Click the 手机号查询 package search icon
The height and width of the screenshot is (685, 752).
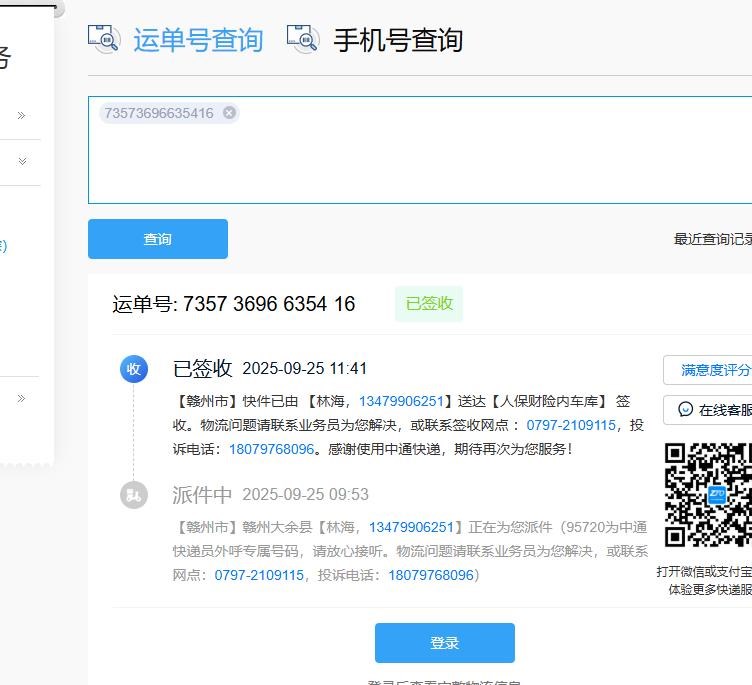coord(303,39)
